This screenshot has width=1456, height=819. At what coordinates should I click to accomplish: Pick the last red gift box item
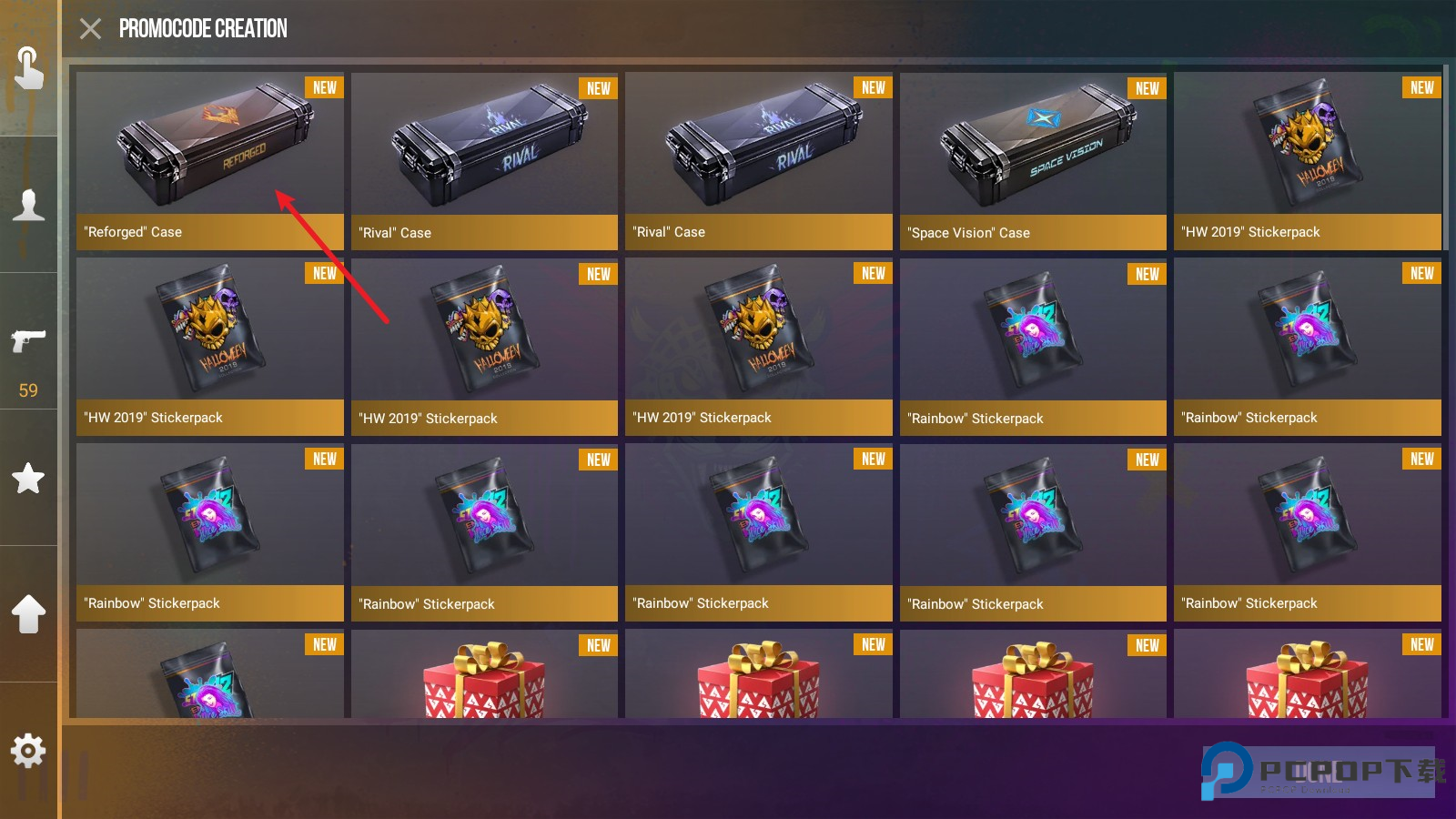click(1308, 673)
